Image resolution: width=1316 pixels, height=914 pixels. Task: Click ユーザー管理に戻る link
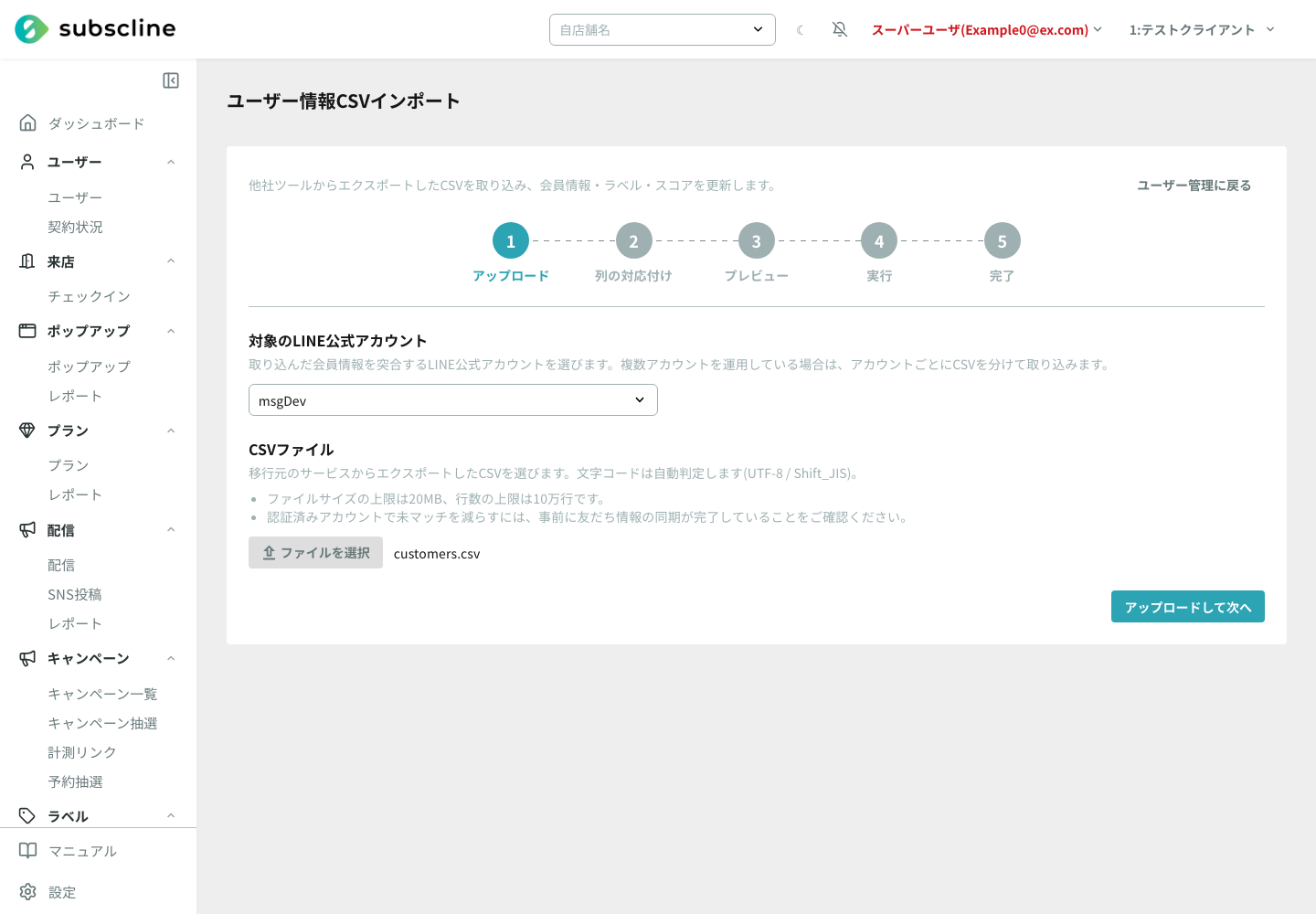point(1194,186)
